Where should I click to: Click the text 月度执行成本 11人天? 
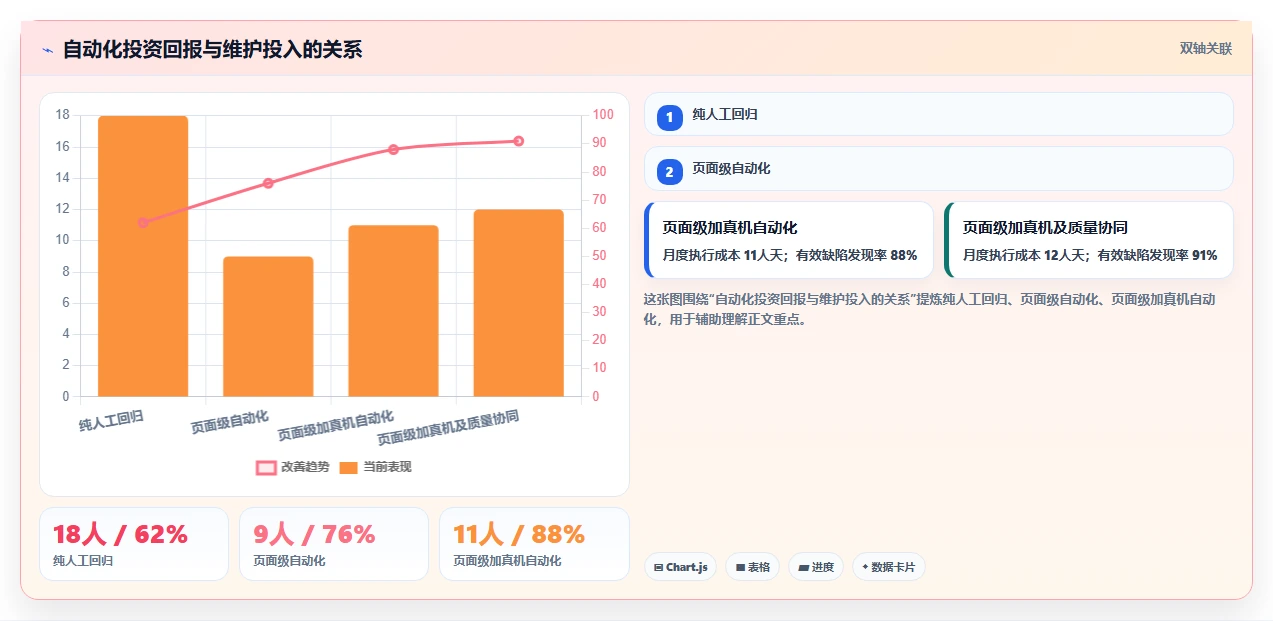pyautogui.click(x=725, y=256)
